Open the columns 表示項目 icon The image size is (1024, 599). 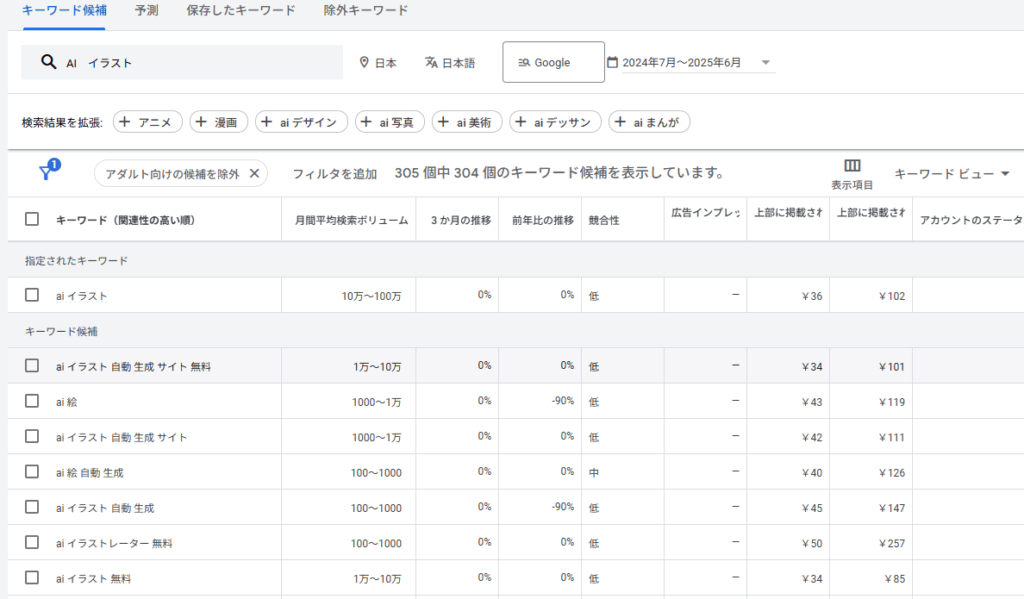(x=852, y=166)
